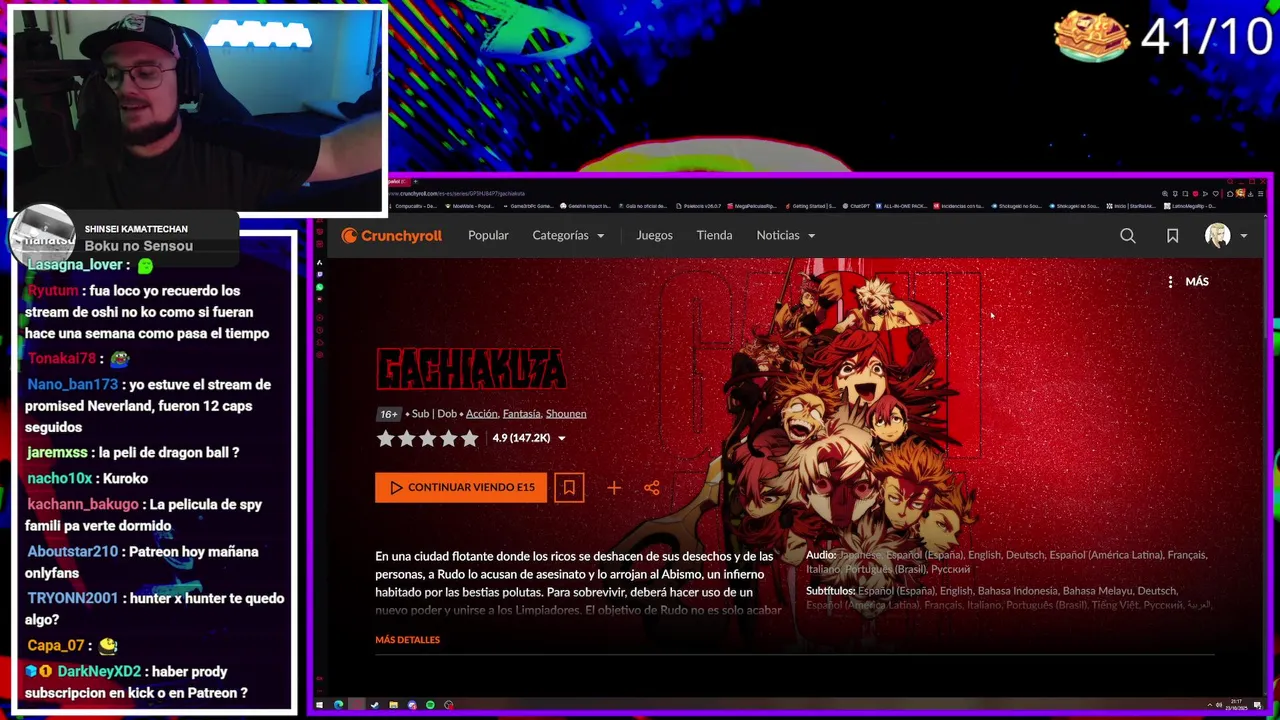
Task: Open Spotify from taskbar
Action: coord(430,705)
